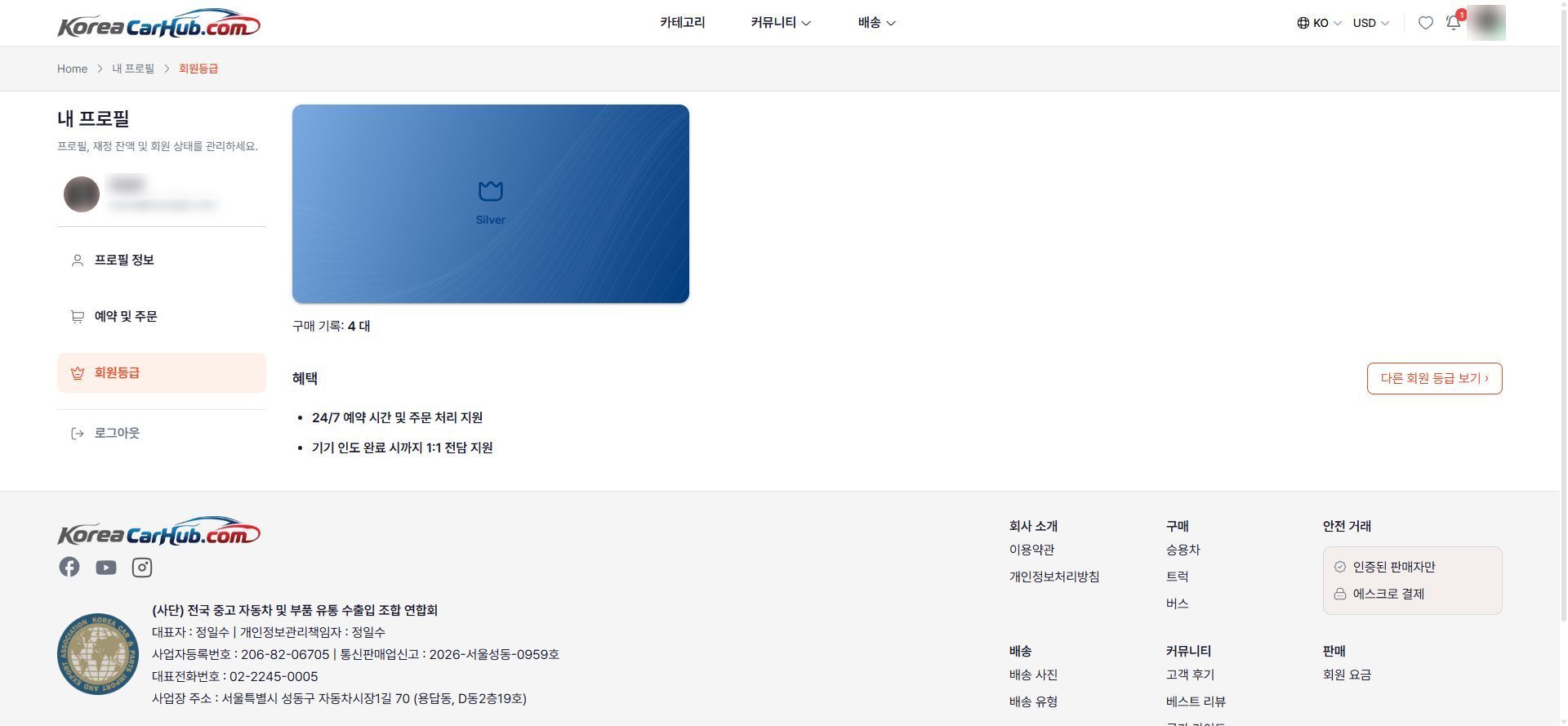Select 예약 및 주문 in sidebar
This screenshot has width=1568, height=726.
point(162,316)
